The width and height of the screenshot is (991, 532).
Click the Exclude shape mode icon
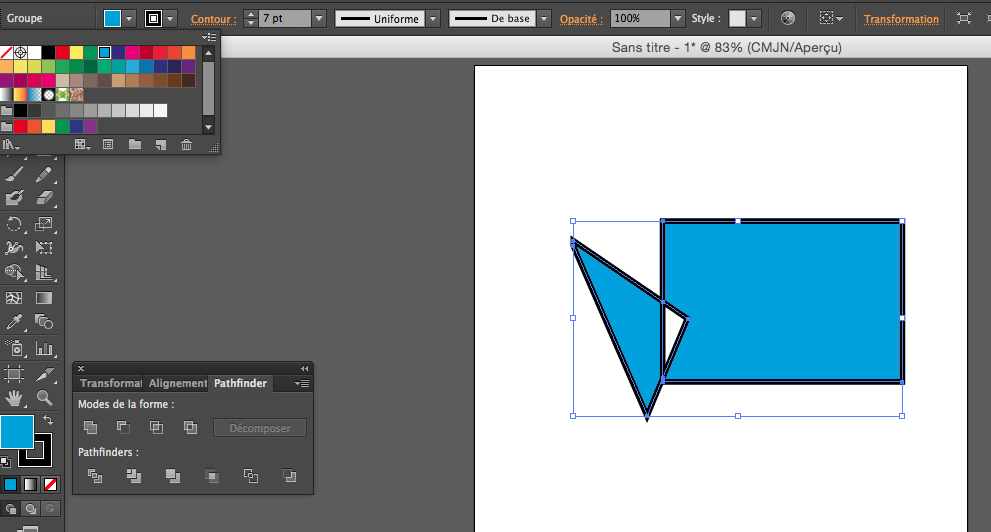click(x=190, y=428)
